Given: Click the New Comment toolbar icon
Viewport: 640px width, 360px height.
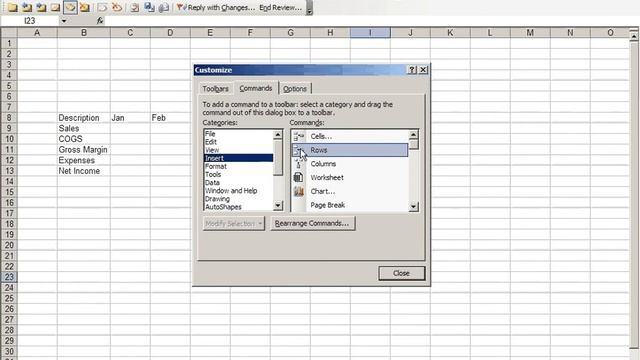Looking at the screenshot, I should tap(12, 7).
